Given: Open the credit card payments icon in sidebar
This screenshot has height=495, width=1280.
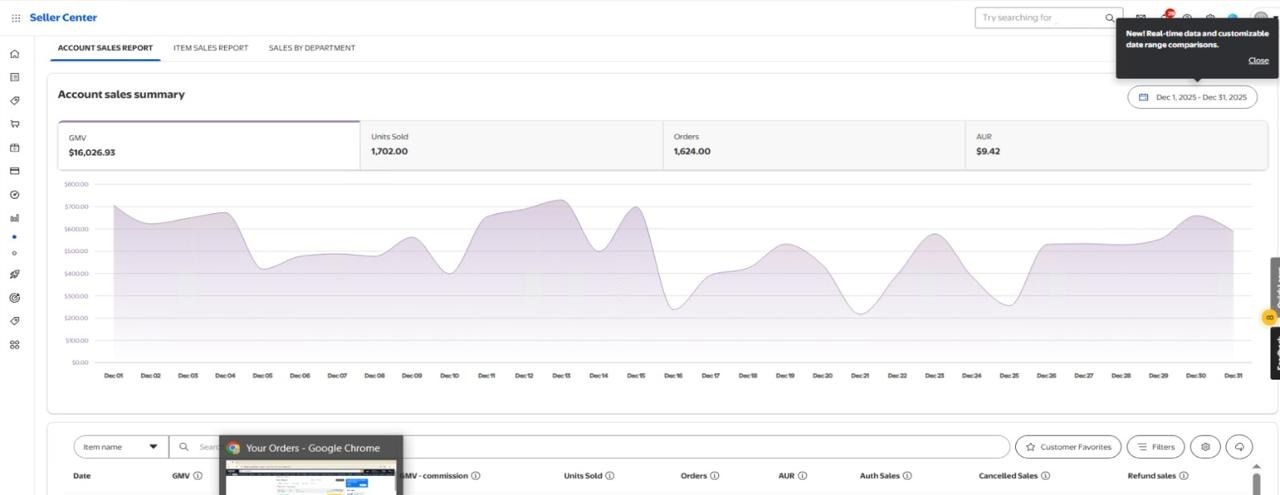Looking at the screenshot, I should click(x=14, y=171).
